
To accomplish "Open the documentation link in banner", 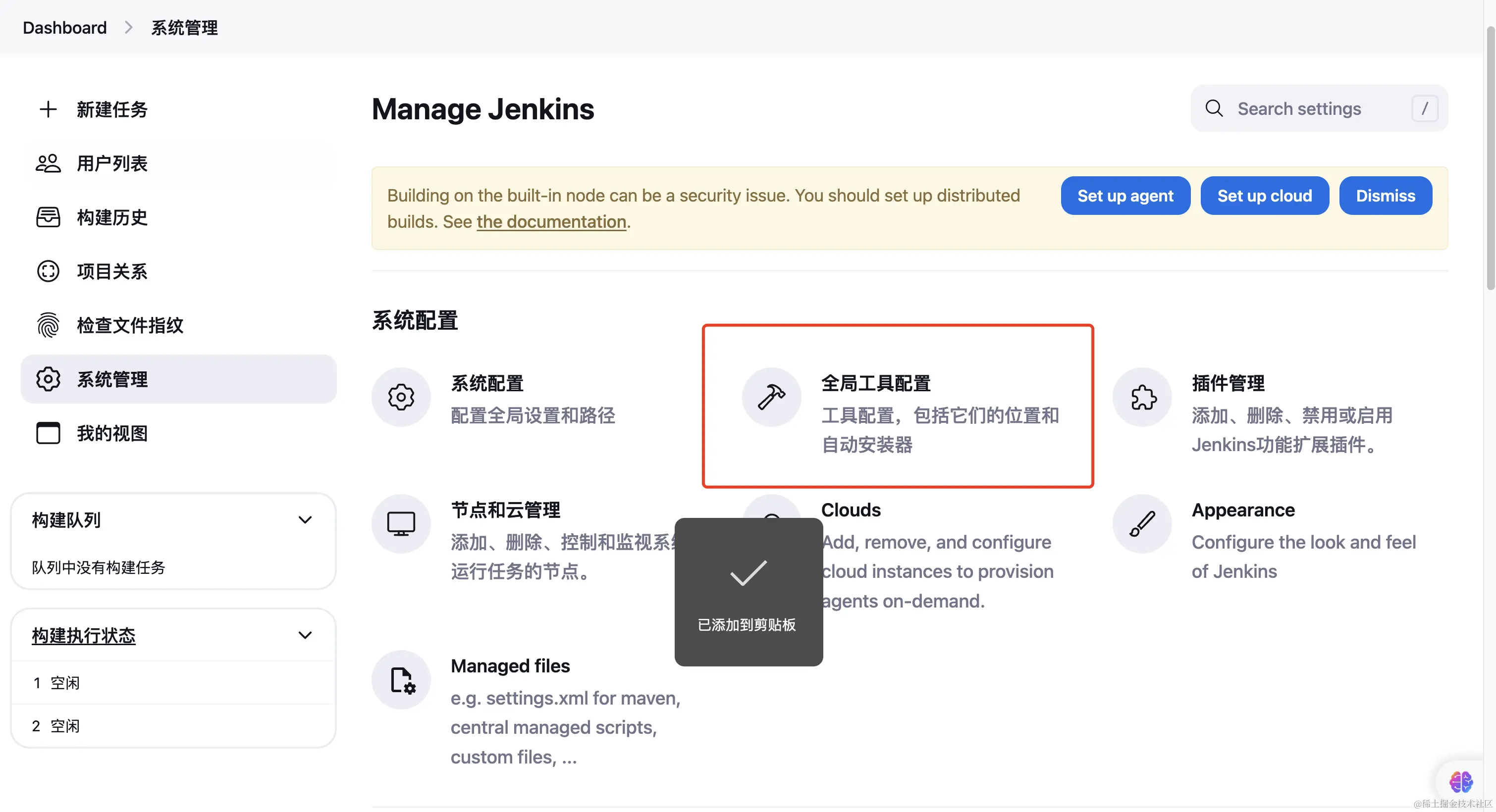I will (x=551, y=222).
